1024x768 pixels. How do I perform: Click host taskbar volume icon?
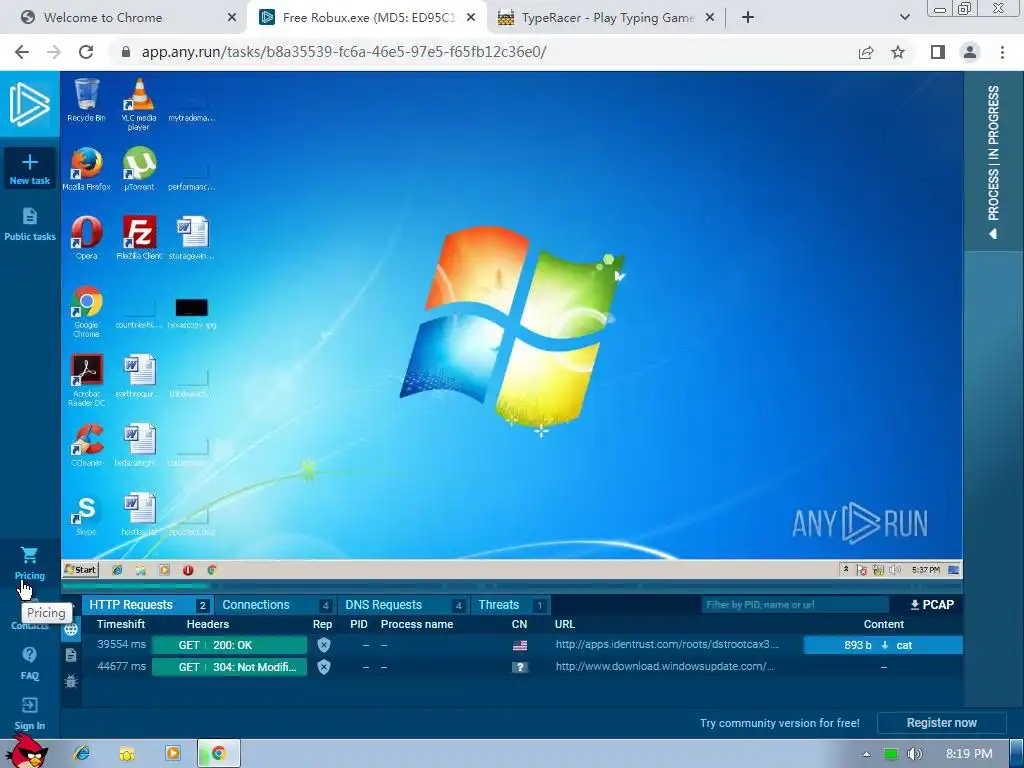coord(916,754)
